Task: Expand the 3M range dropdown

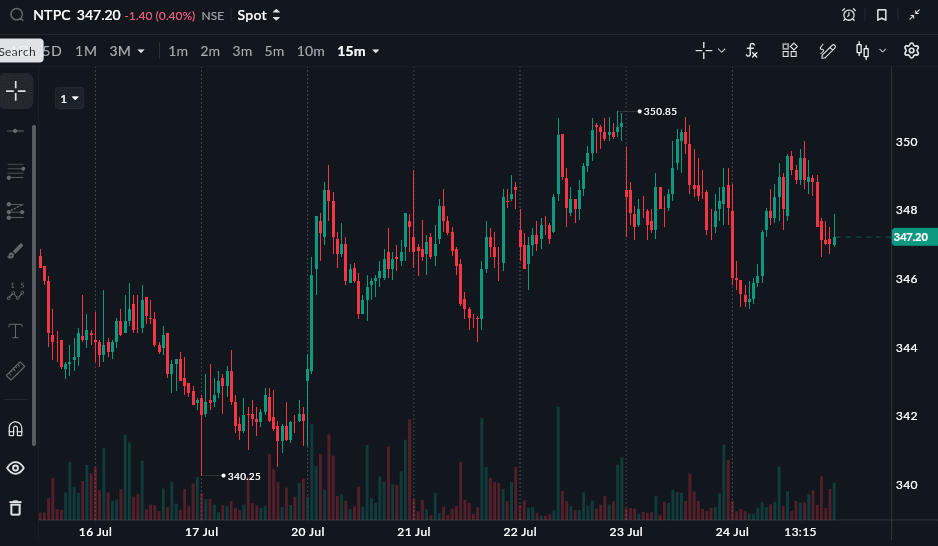Action: click(x=127, y=51)
